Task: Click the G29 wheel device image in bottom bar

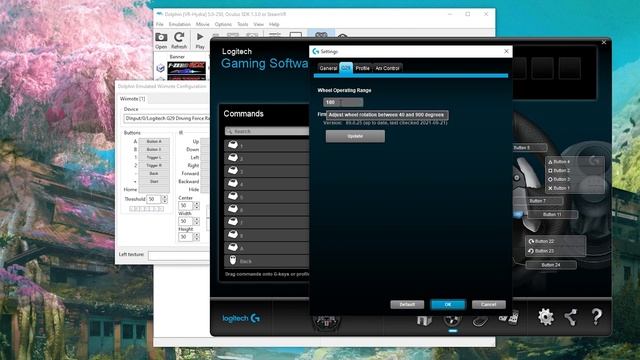Action: (326, 322)
